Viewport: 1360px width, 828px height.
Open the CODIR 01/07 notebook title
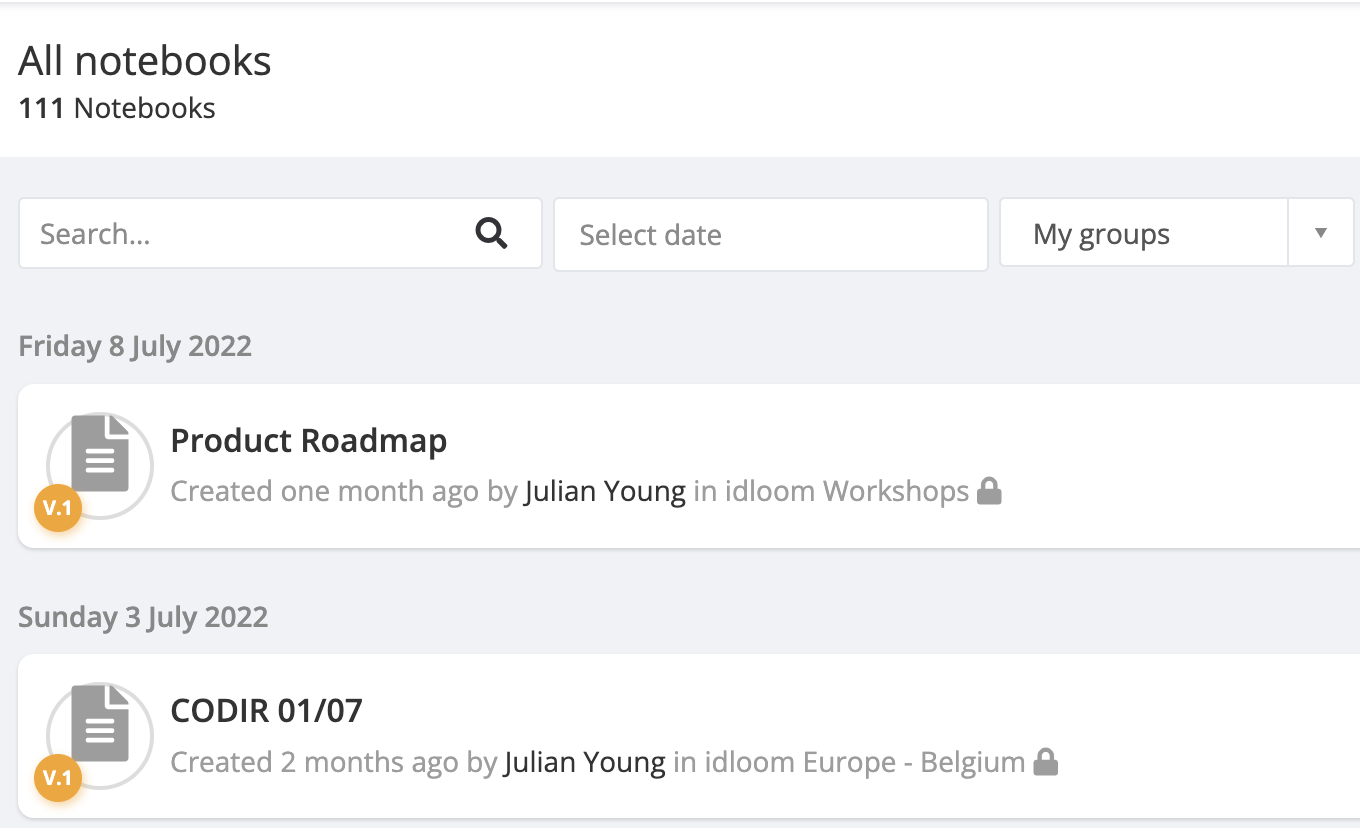[x=266, y=711]
